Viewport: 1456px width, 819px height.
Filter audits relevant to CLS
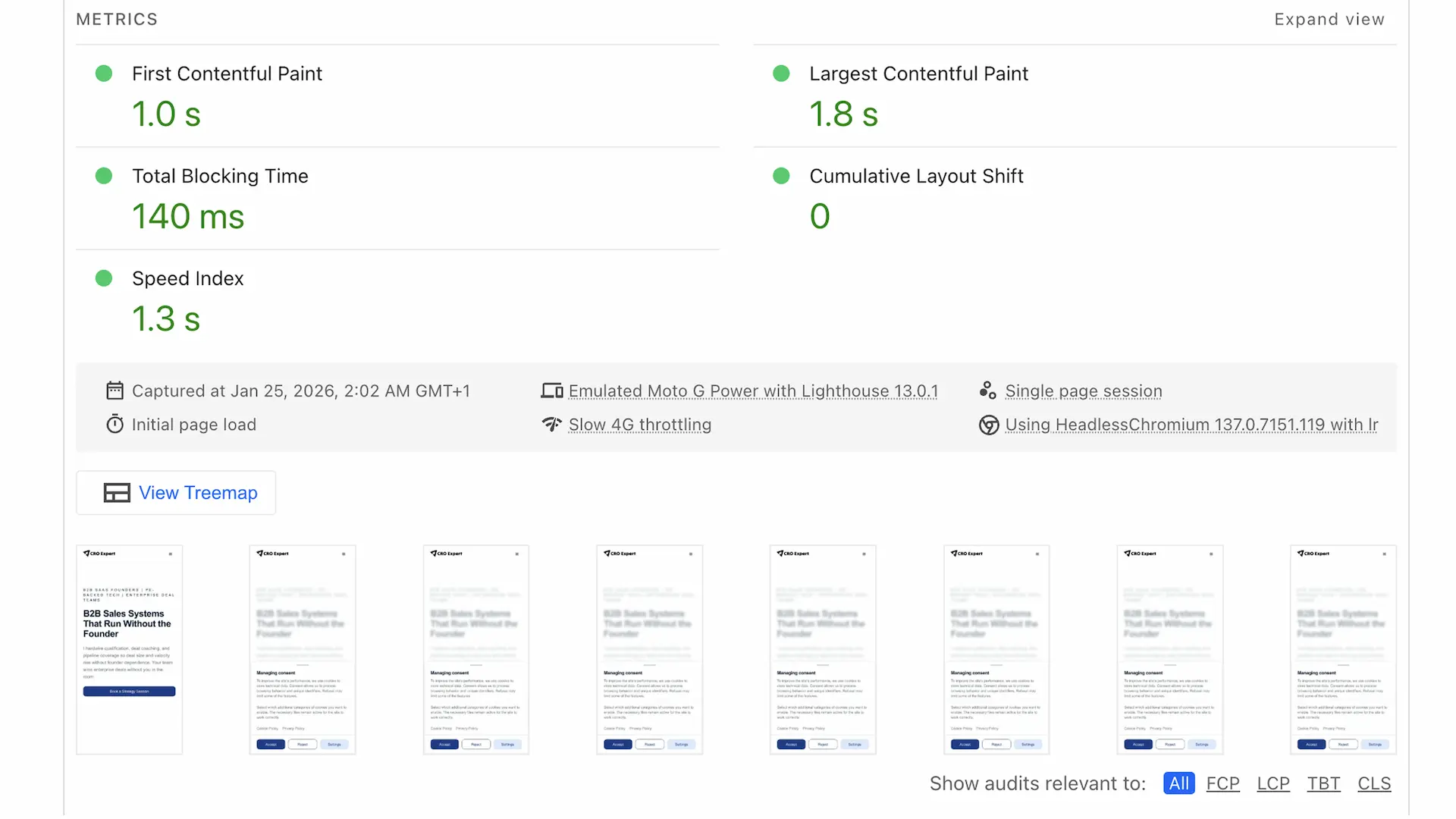[1374, 783]
